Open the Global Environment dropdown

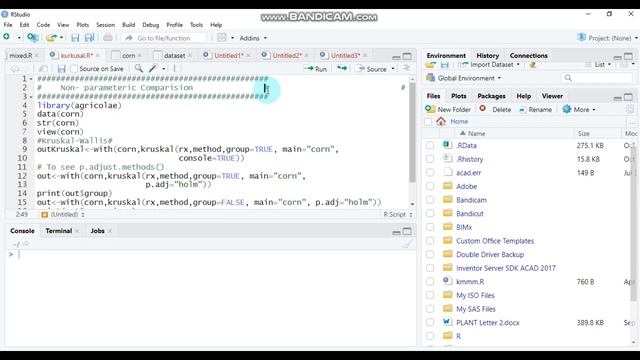[464, 78]
